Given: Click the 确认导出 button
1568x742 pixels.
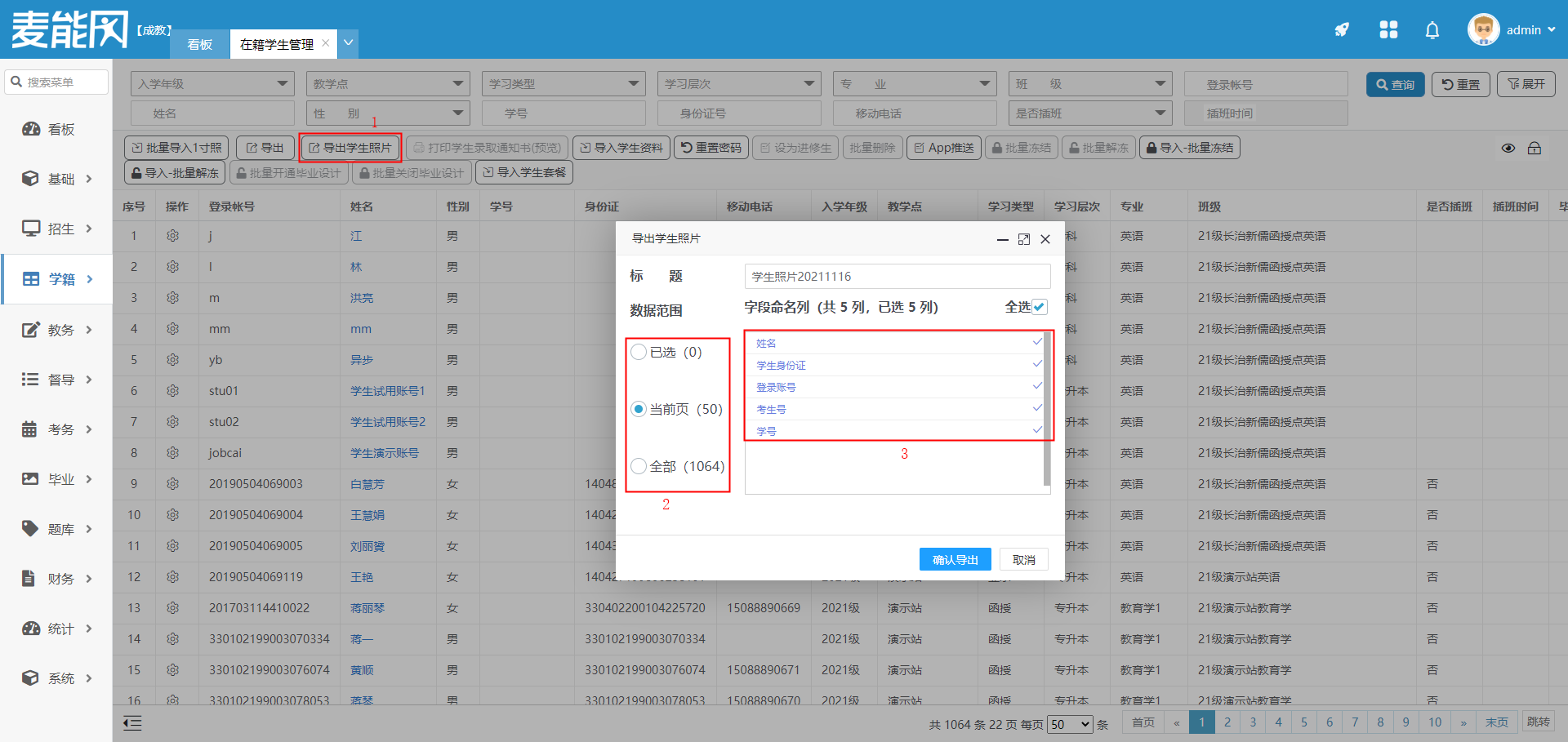Looking at the screenshot, I should 955,560.
